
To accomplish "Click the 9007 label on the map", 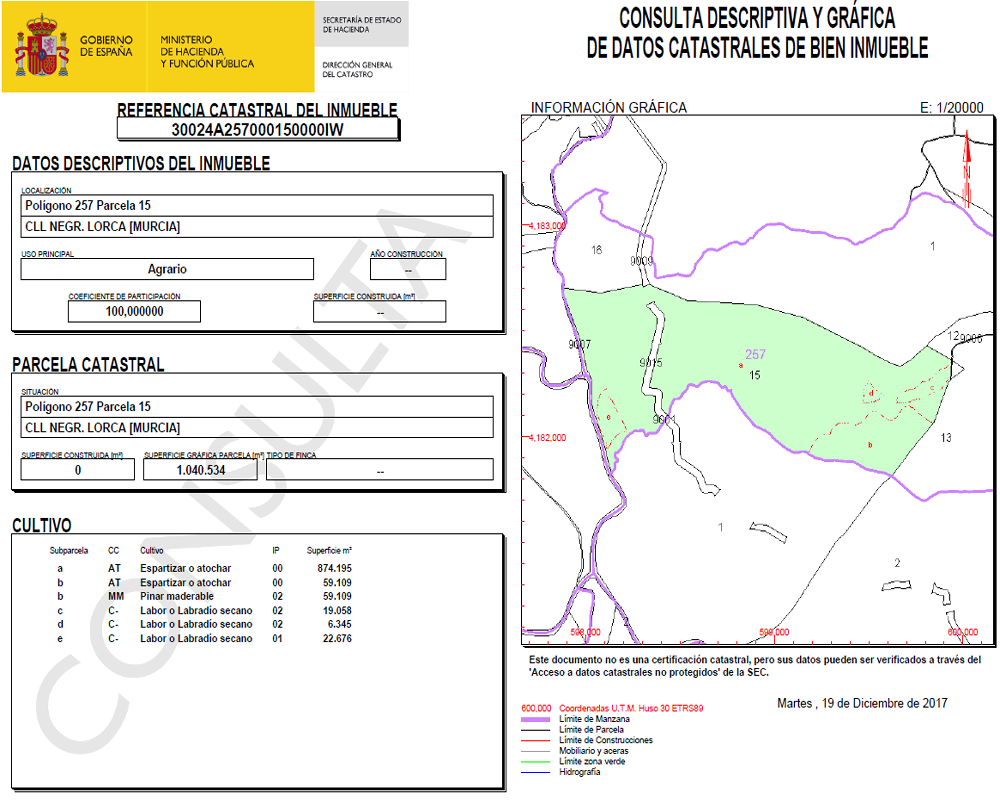I will coord(580,344).
